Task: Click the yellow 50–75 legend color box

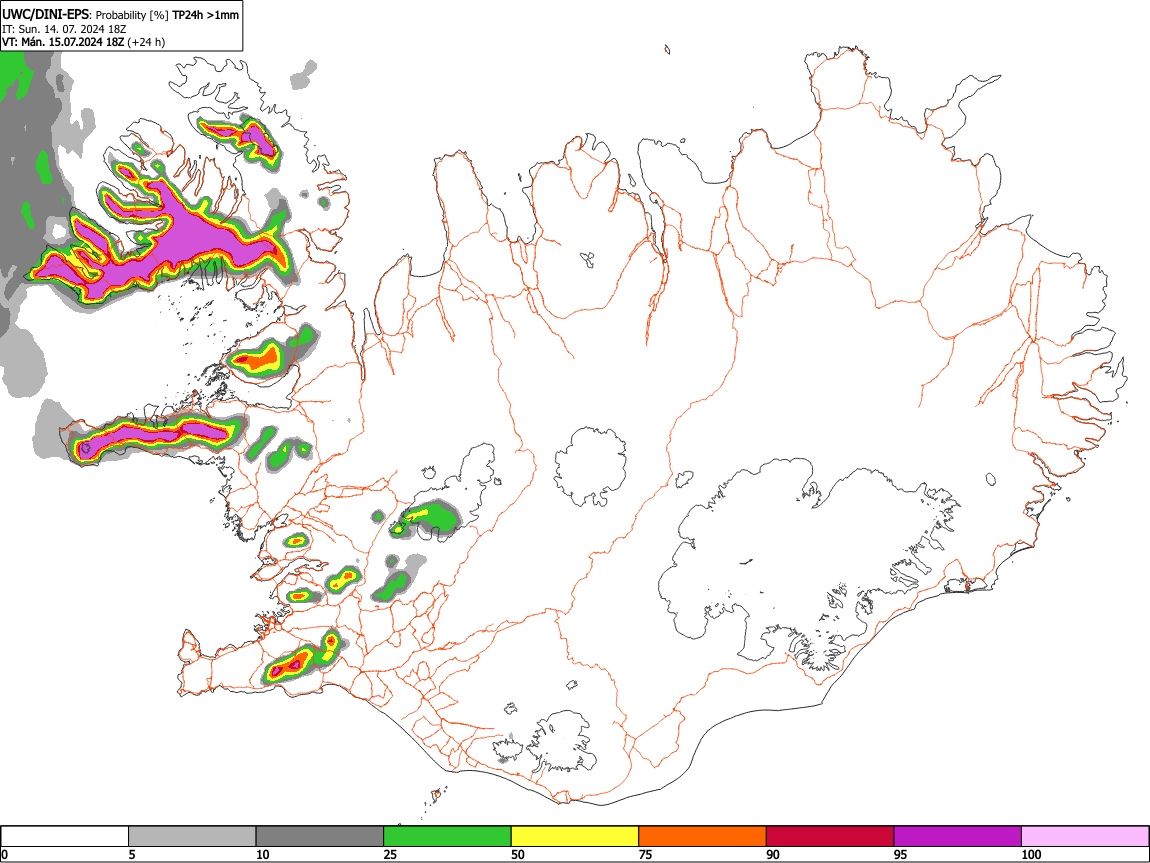Action: tap(575, 837)
